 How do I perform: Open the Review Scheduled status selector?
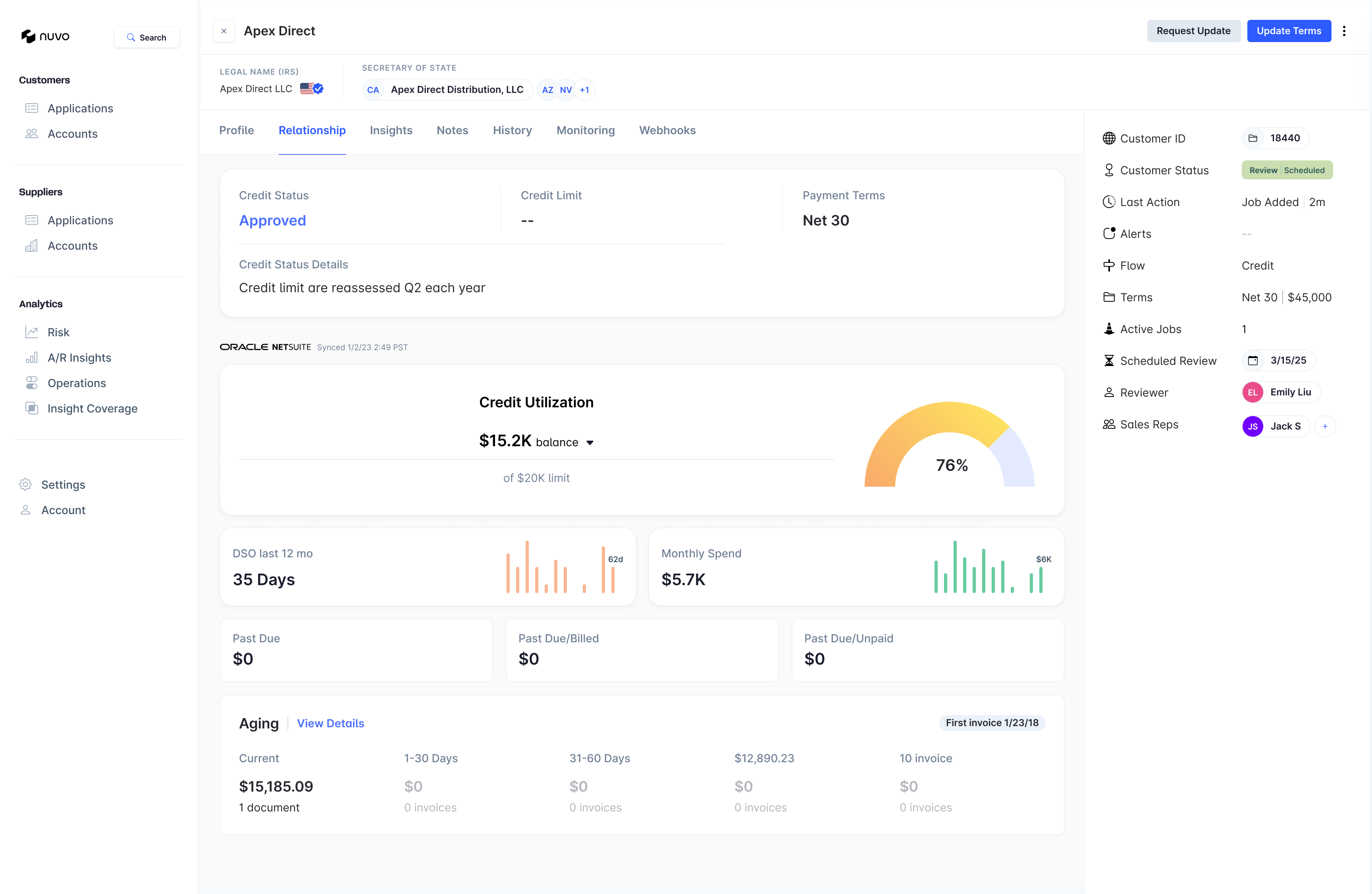click(1287, 170)
